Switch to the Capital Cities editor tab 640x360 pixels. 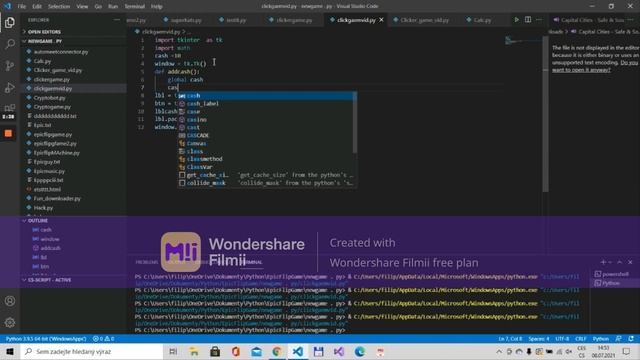tap(589, 20)
